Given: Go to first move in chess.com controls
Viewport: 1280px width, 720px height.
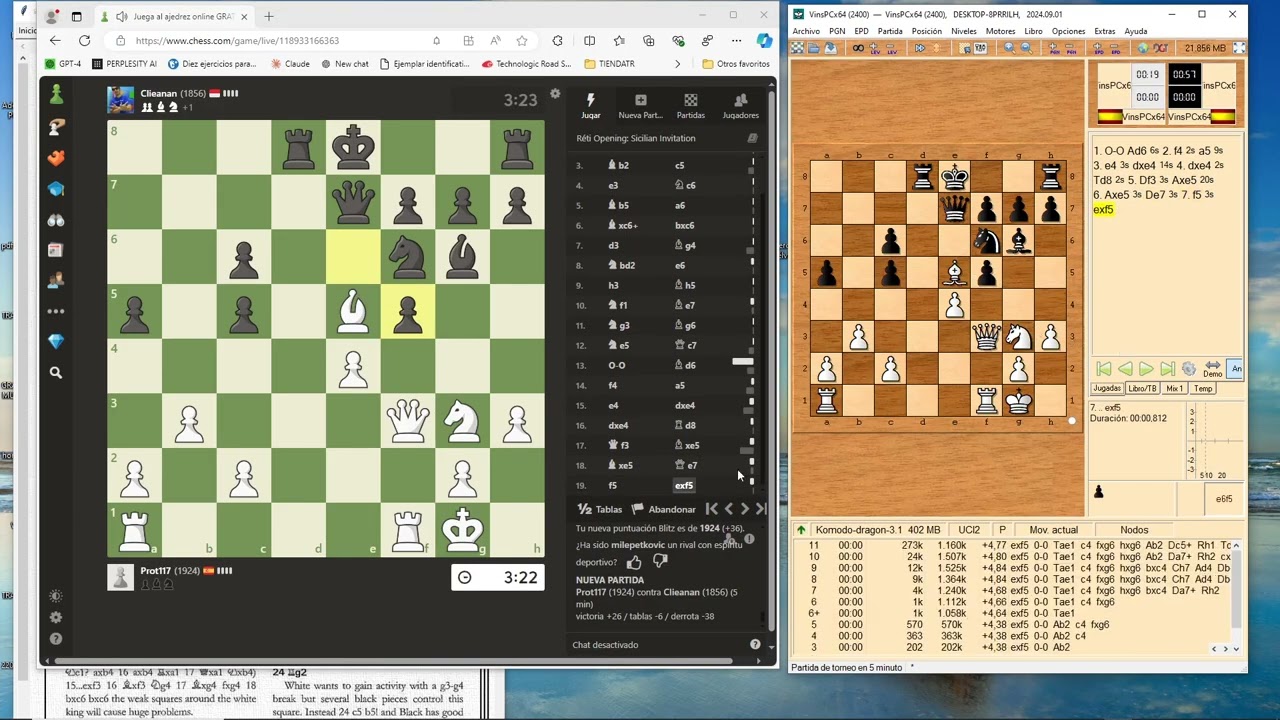Looking at the screenshot, I should [712, 509].
